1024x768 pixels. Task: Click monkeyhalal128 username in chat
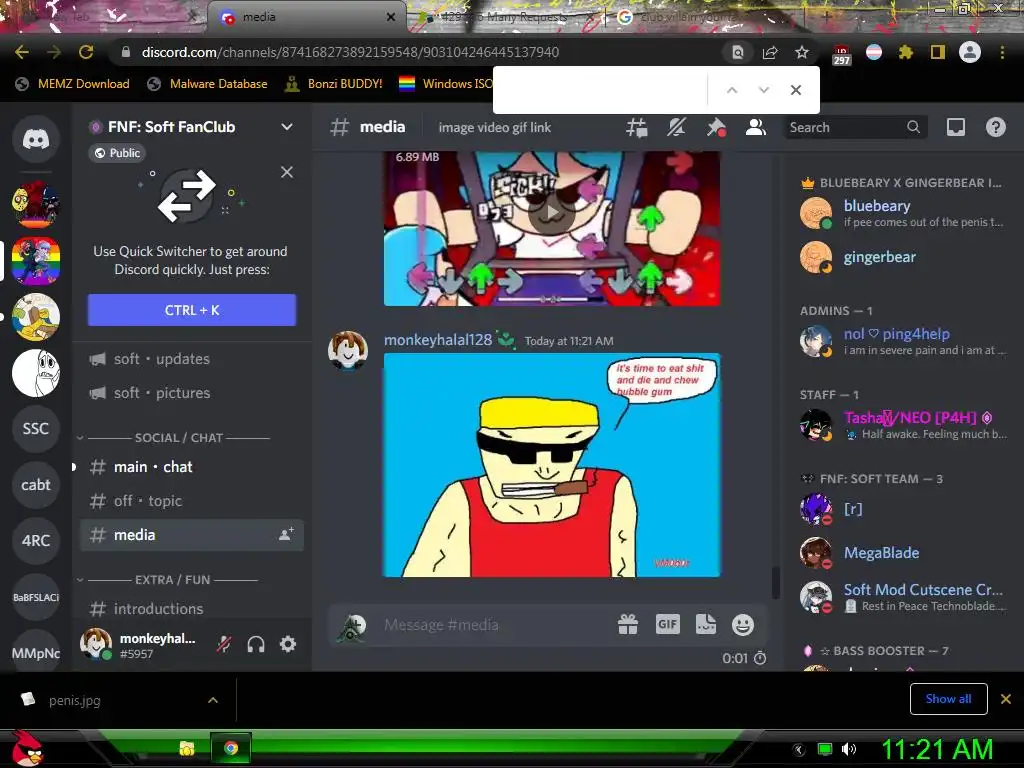tap(438, 340)
